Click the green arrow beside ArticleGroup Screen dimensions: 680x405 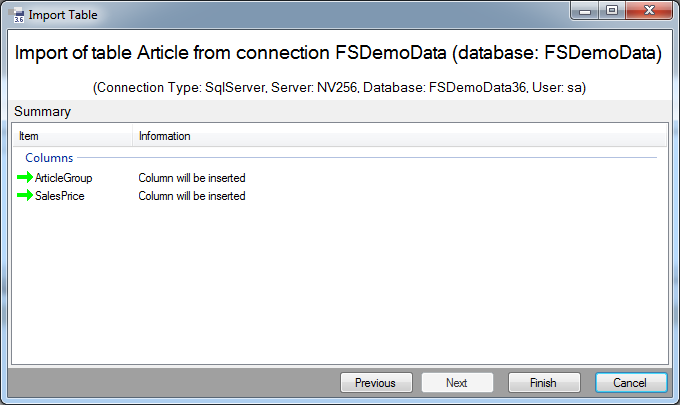pyautogui.click(x=25, y=177)
